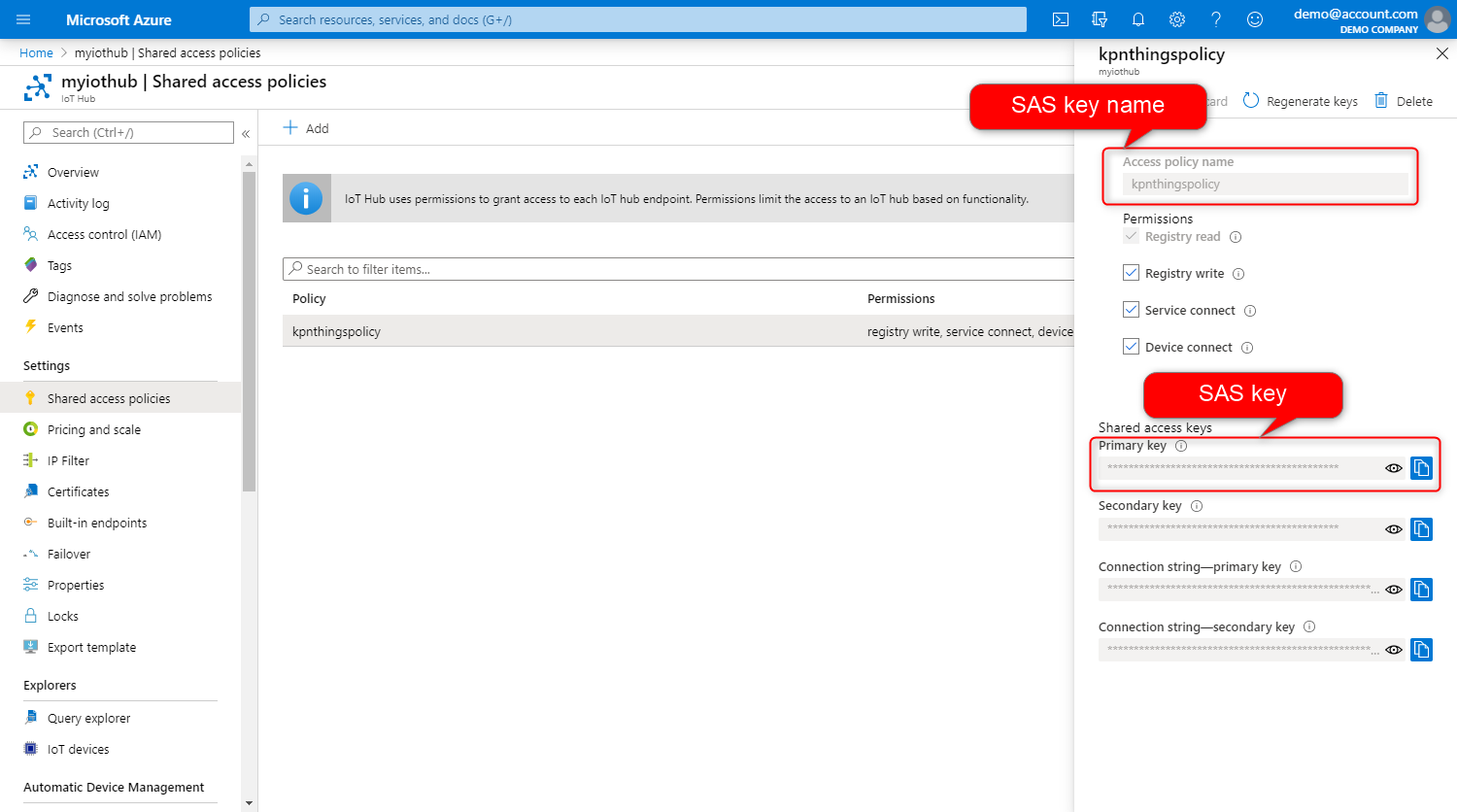Screen dimensions: 1457x812
Task: Collapse the left navigation menu
Action: click(x=246, y=133)
